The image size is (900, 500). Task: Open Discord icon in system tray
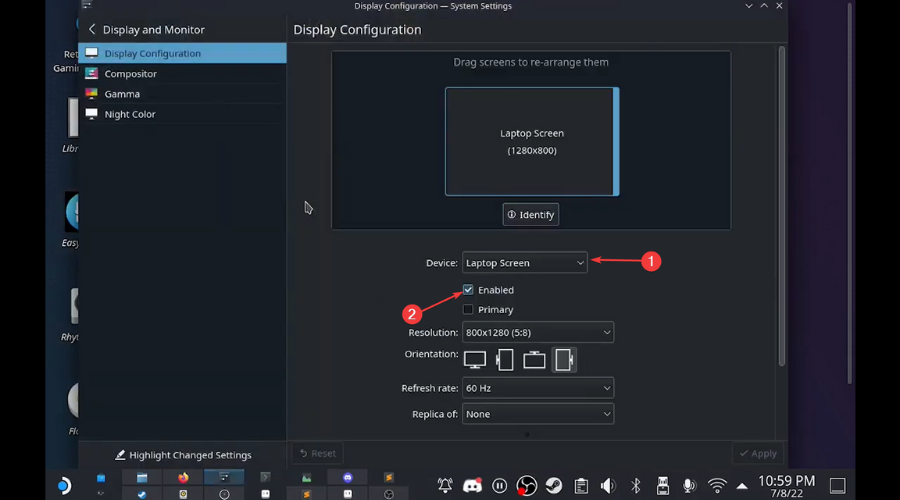point(472,486)
